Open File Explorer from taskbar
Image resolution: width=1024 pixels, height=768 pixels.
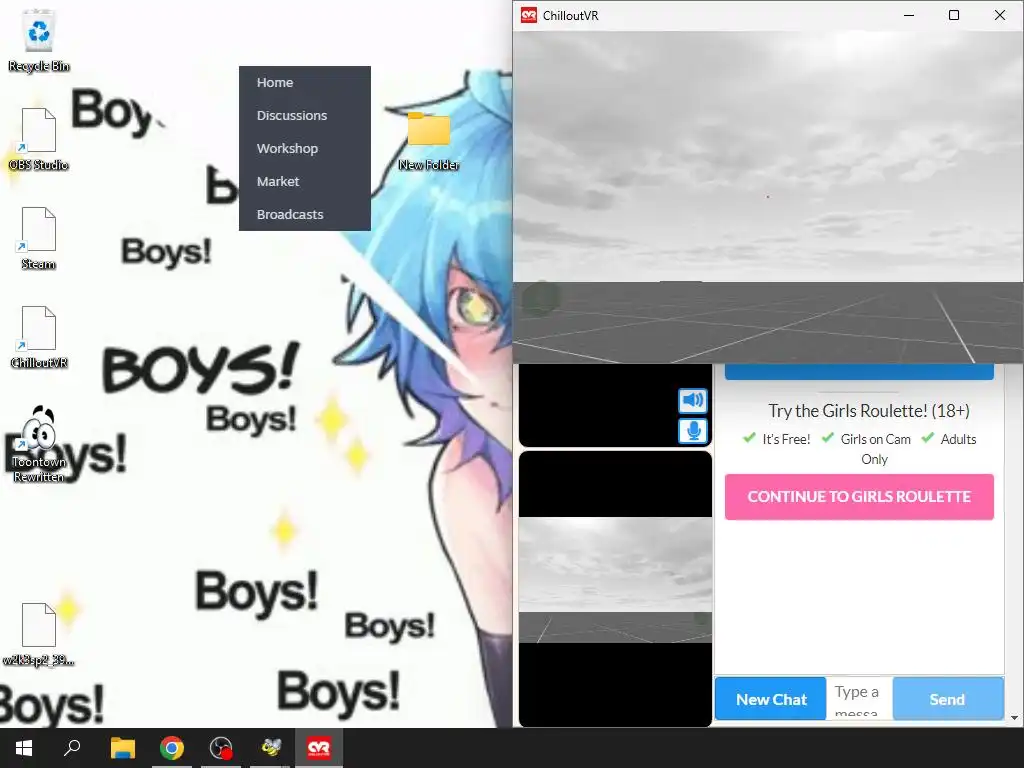[x=122, y=748]
